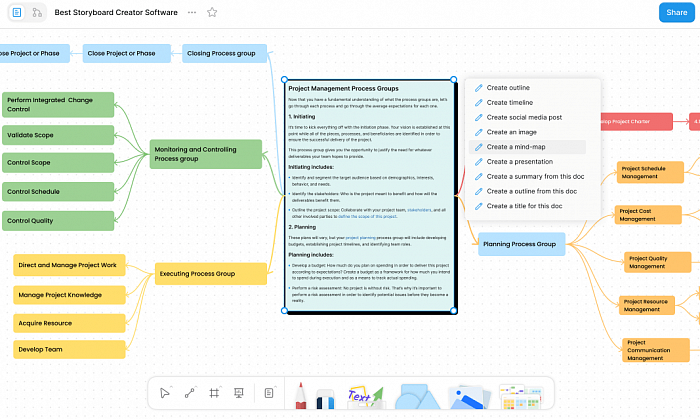This screenshot has width=700, height=419.
Task: Open the define the scope of this project link
Action: pyautogui.click(x=367, y=216)
